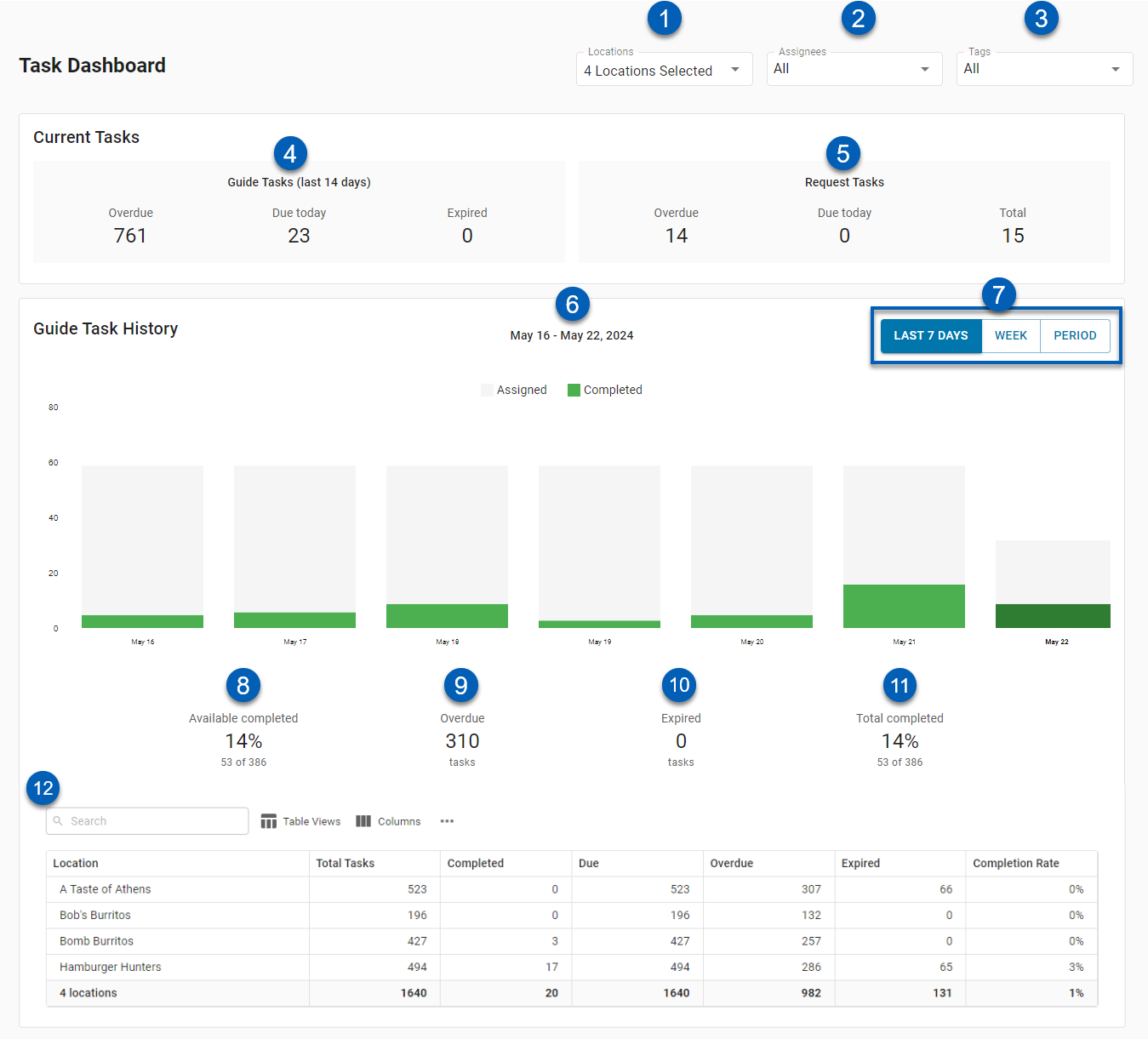Image resolution: width=1148 pixels, height=1039 pixels.
Task: Select the Bob's Burritos row
Action: pos(572,915)
